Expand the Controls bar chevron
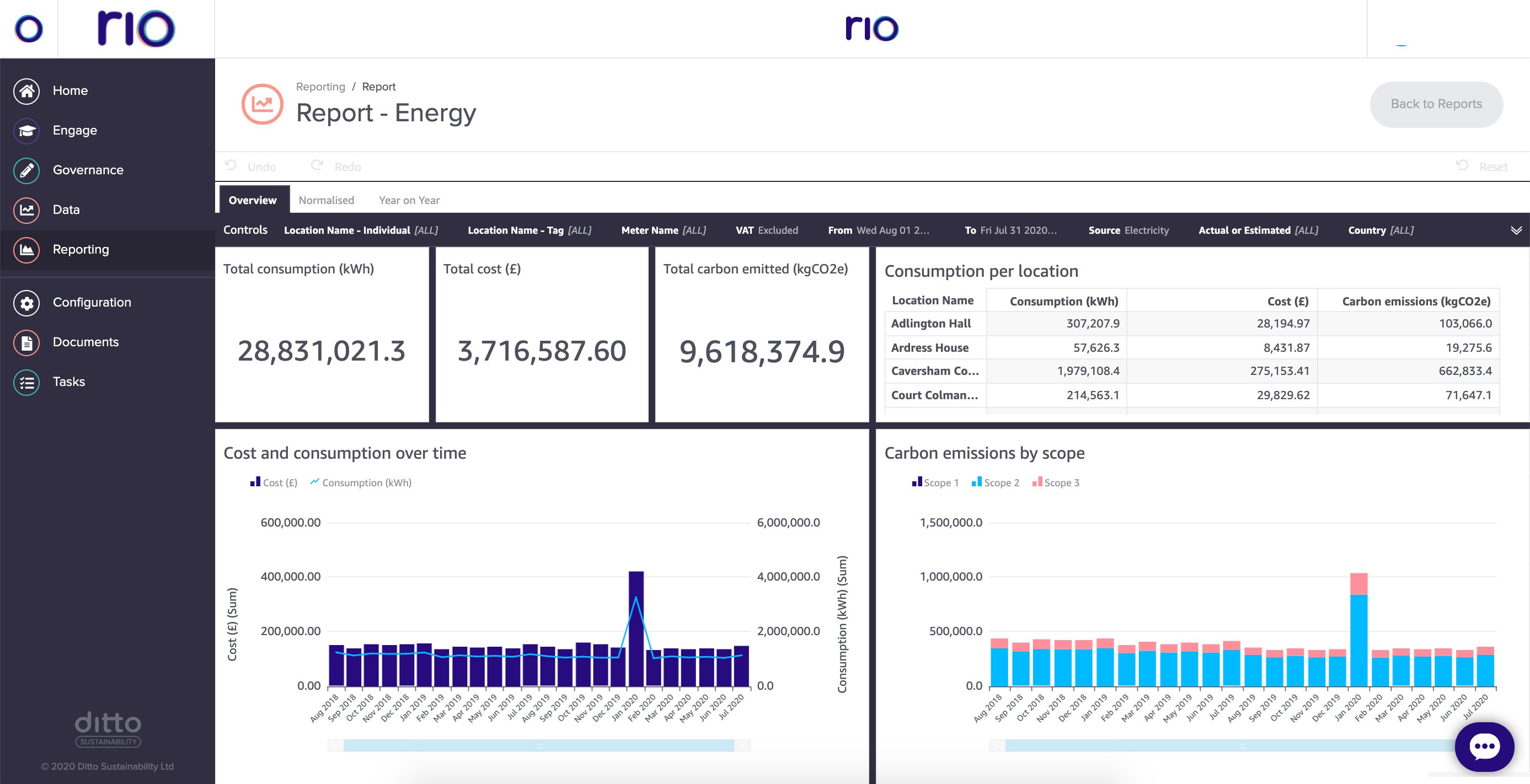 click(1516, 230)
